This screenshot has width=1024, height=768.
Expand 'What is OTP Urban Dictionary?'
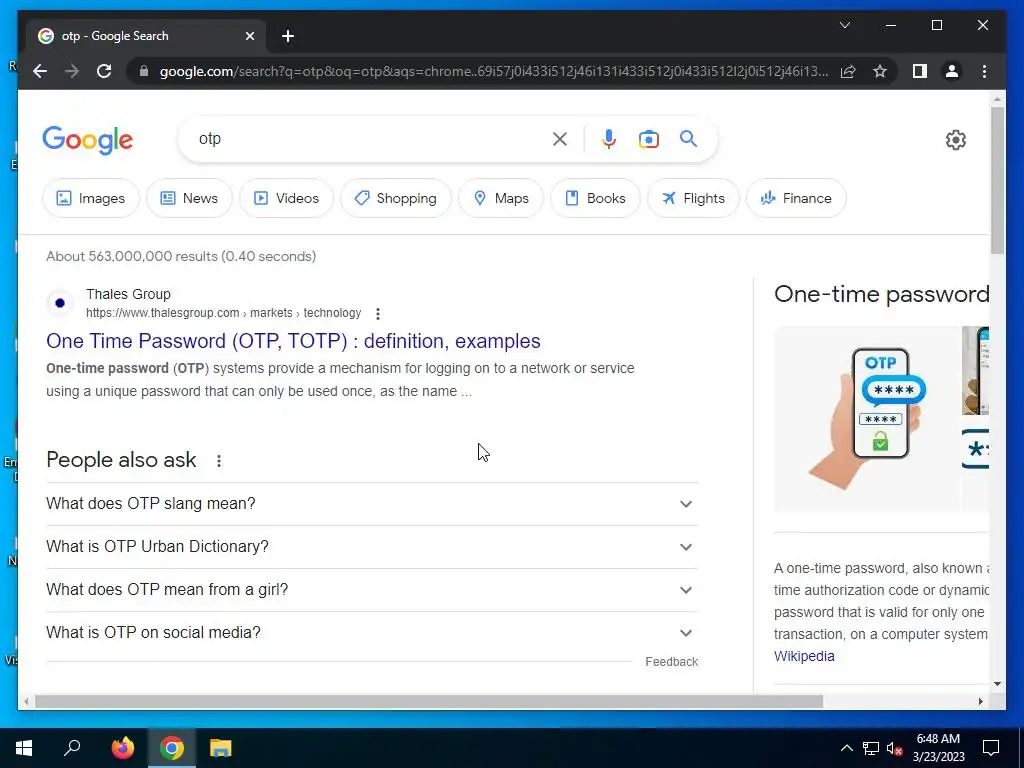pos(372,547)
